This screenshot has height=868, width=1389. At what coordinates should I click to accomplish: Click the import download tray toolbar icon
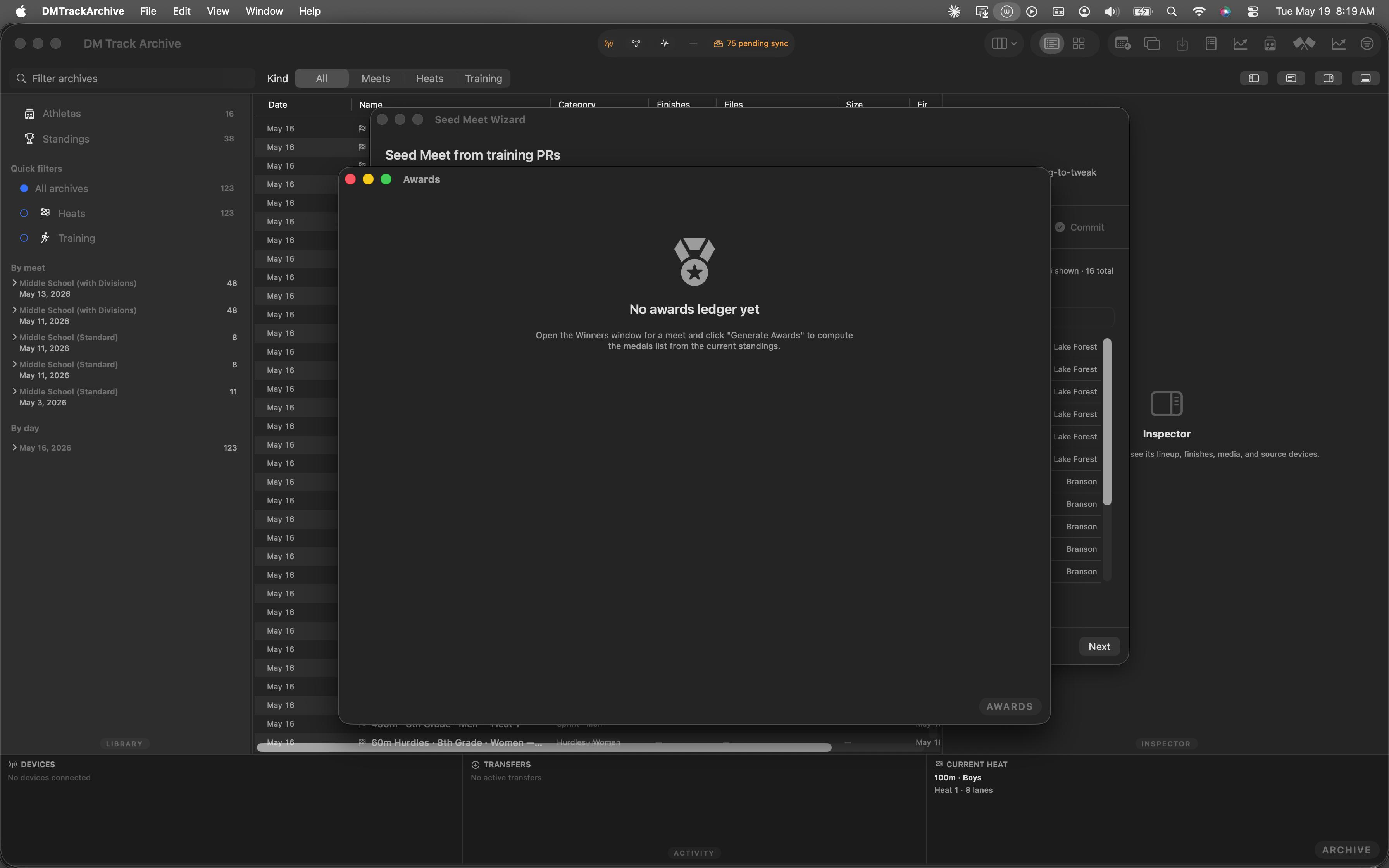(1182, 44)
